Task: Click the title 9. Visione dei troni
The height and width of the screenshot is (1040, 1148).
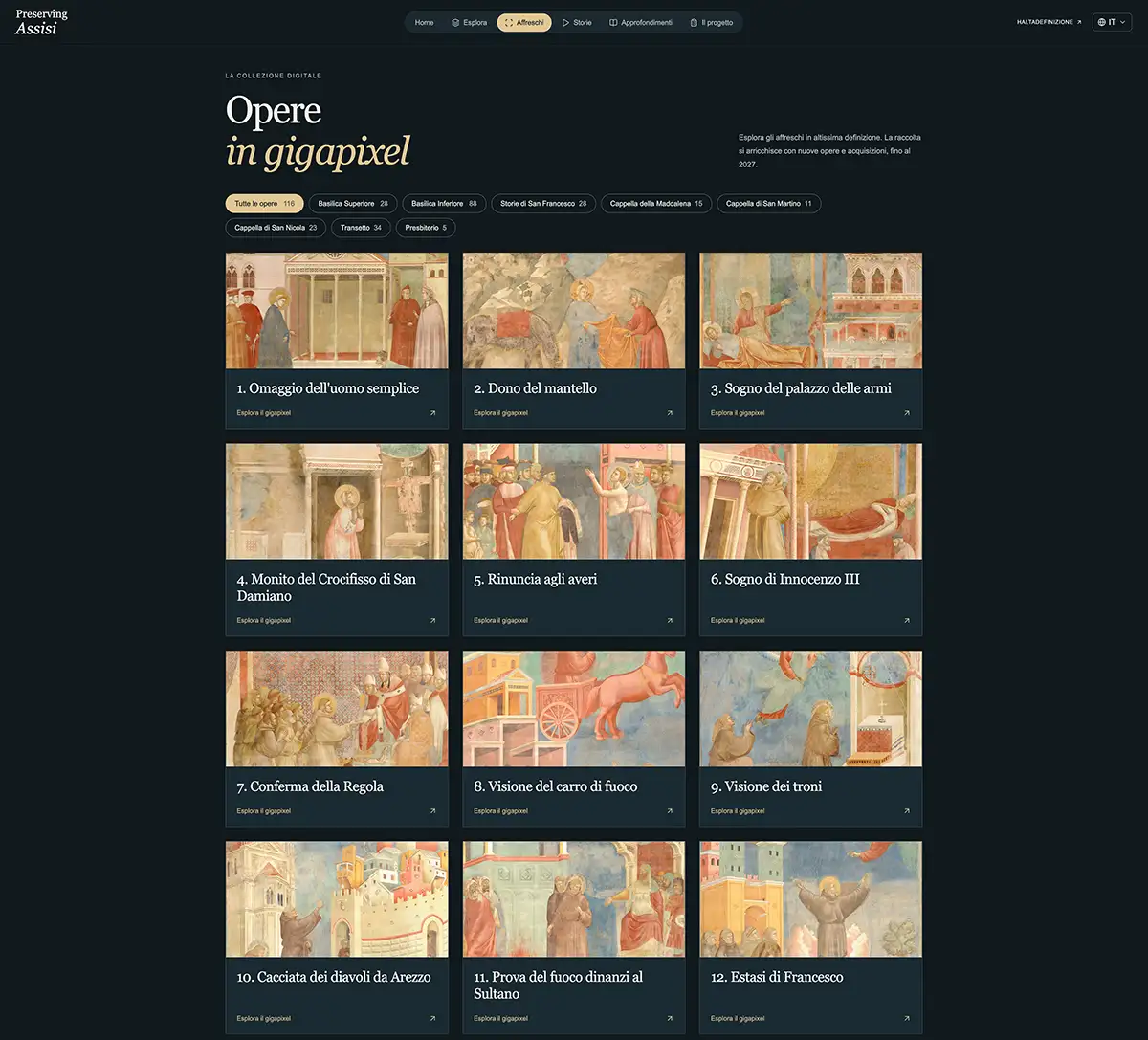Action: 766,786
